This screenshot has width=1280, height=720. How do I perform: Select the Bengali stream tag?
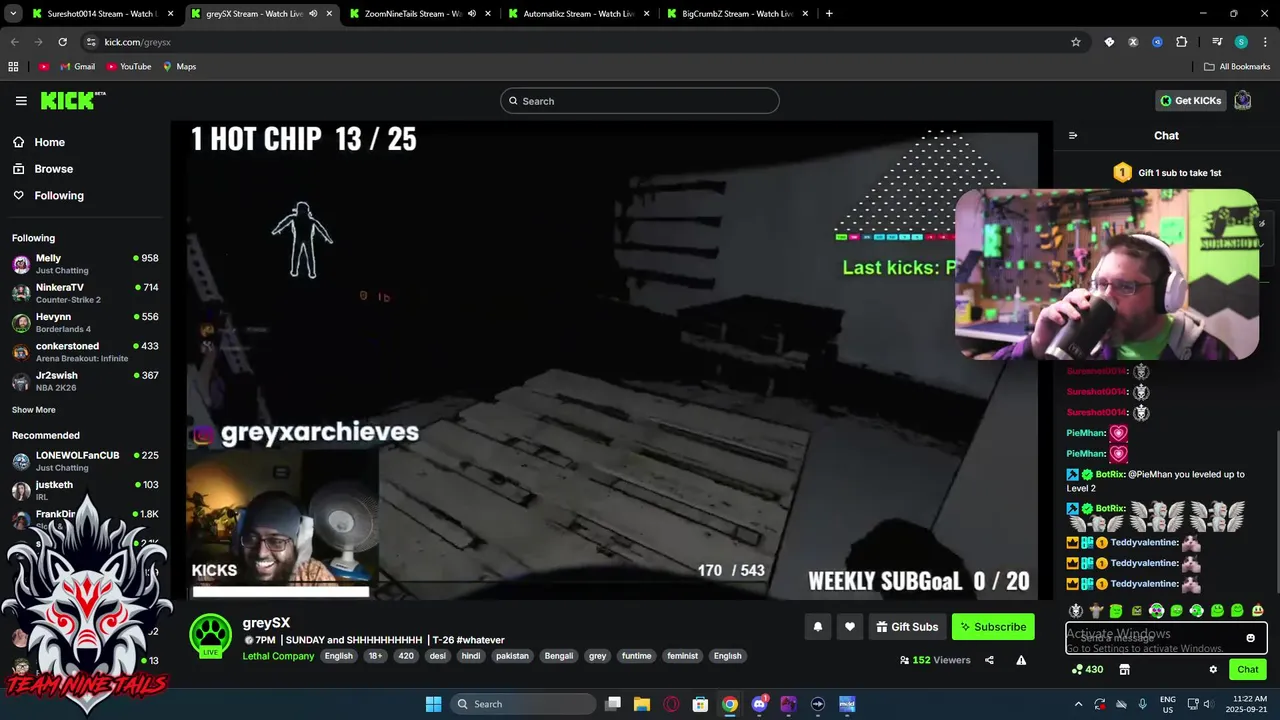(559, 656)
